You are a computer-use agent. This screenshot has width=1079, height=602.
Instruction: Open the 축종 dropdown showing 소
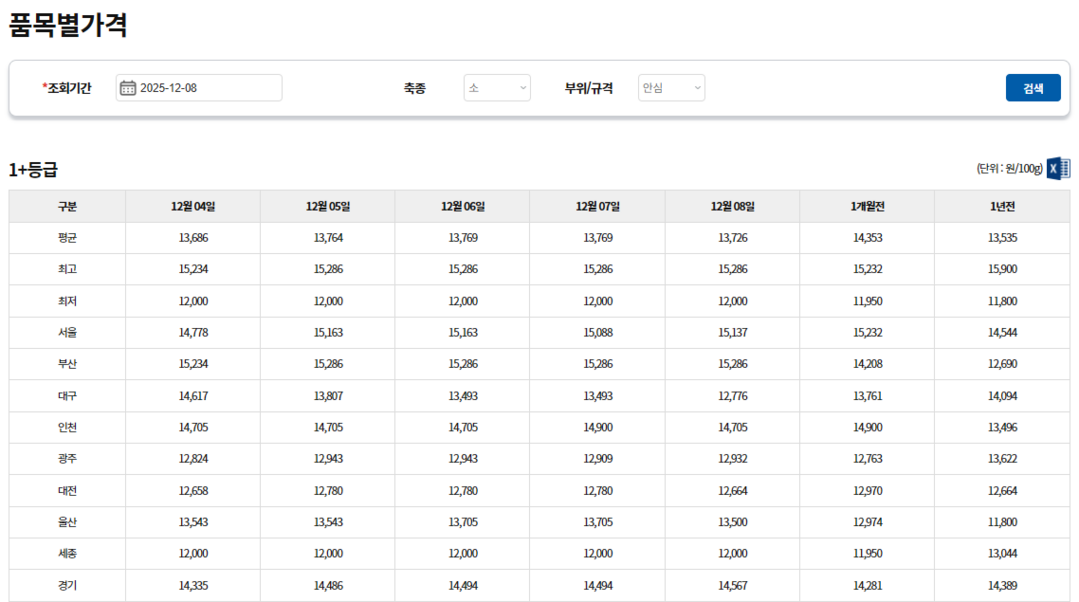[x=497, y=88]
